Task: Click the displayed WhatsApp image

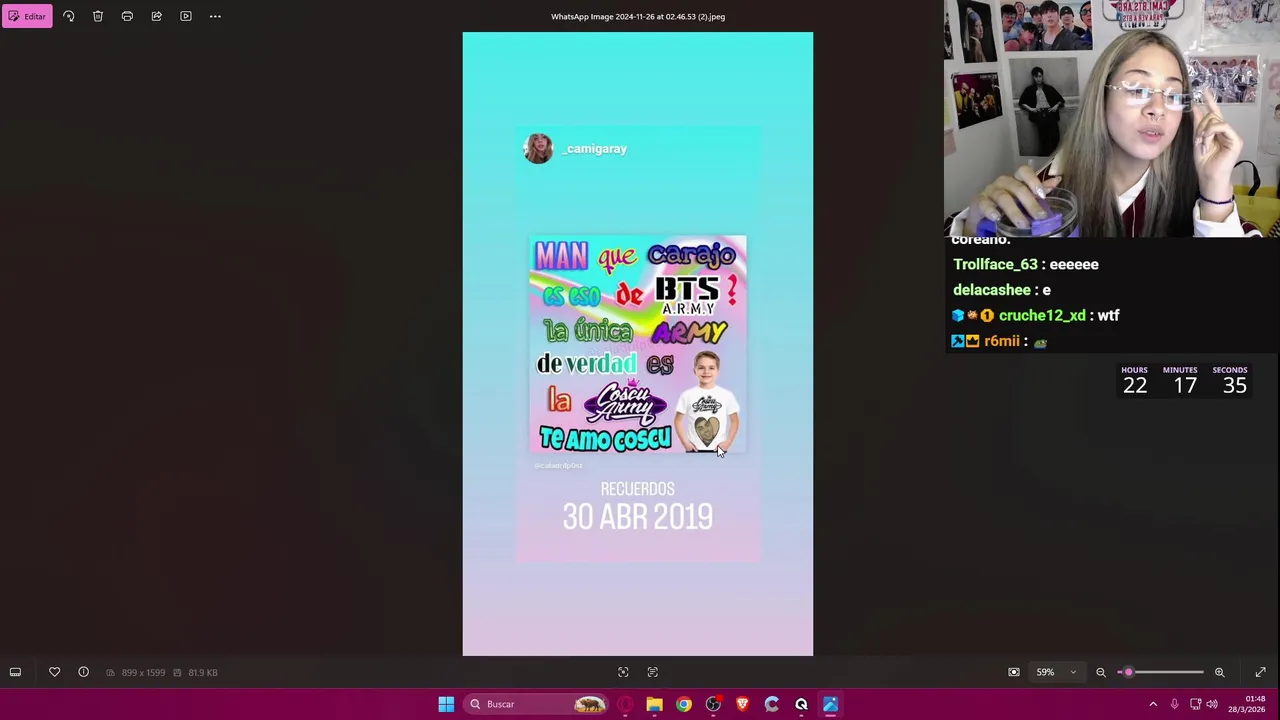Action: [638, 344]
